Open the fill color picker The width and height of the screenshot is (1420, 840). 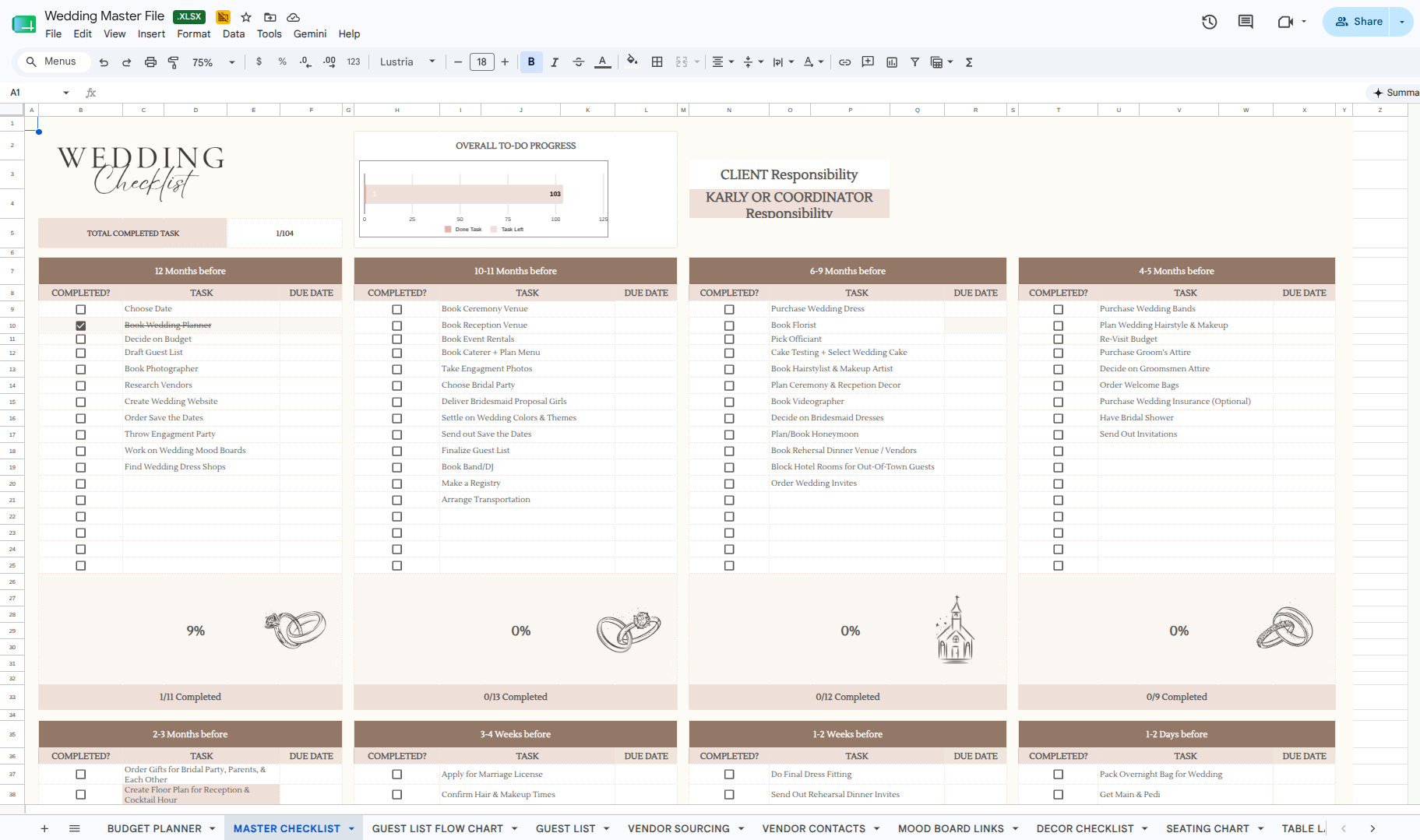632,62
